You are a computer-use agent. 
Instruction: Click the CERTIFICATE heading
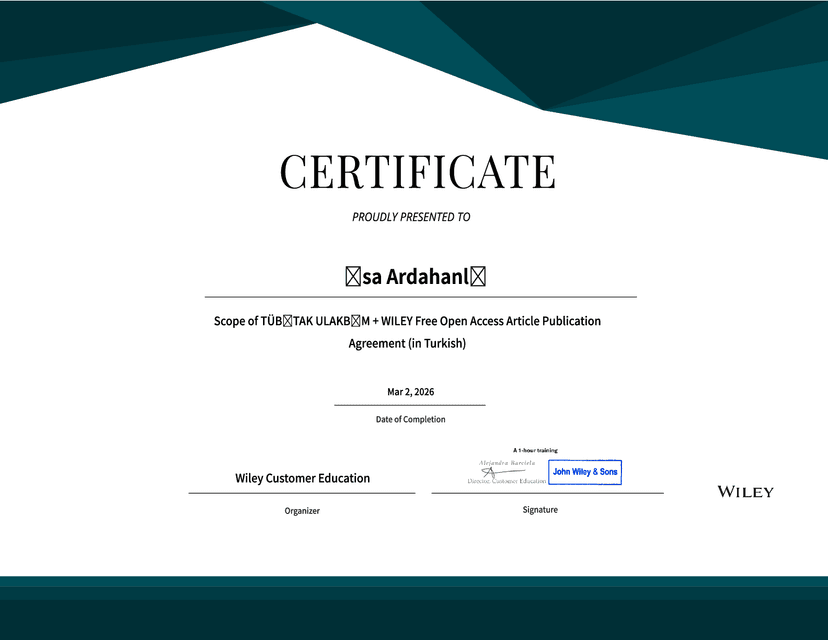[x=418, y=172]
